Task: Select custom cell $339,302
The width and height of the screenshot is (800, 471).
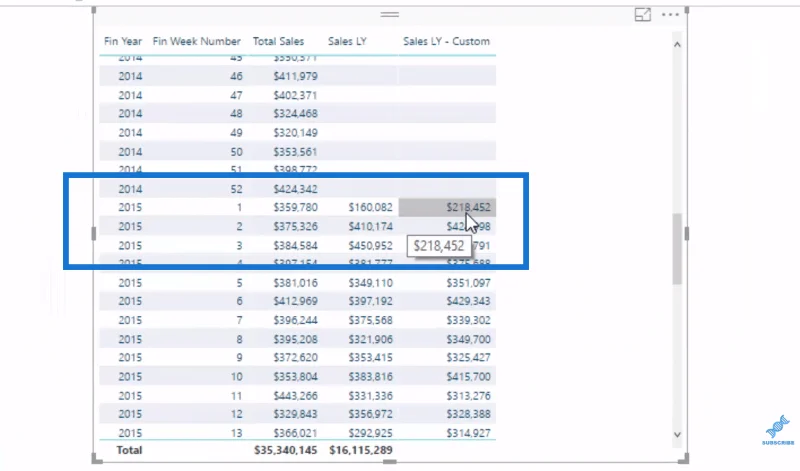Action: point(468,320)
